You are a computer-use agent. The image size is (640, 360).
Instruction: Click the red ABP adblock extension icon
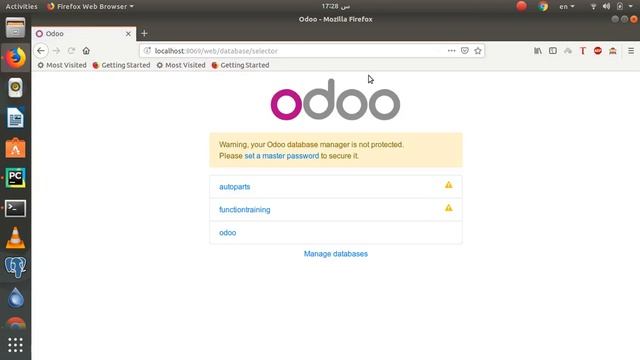tap(598, 51)
